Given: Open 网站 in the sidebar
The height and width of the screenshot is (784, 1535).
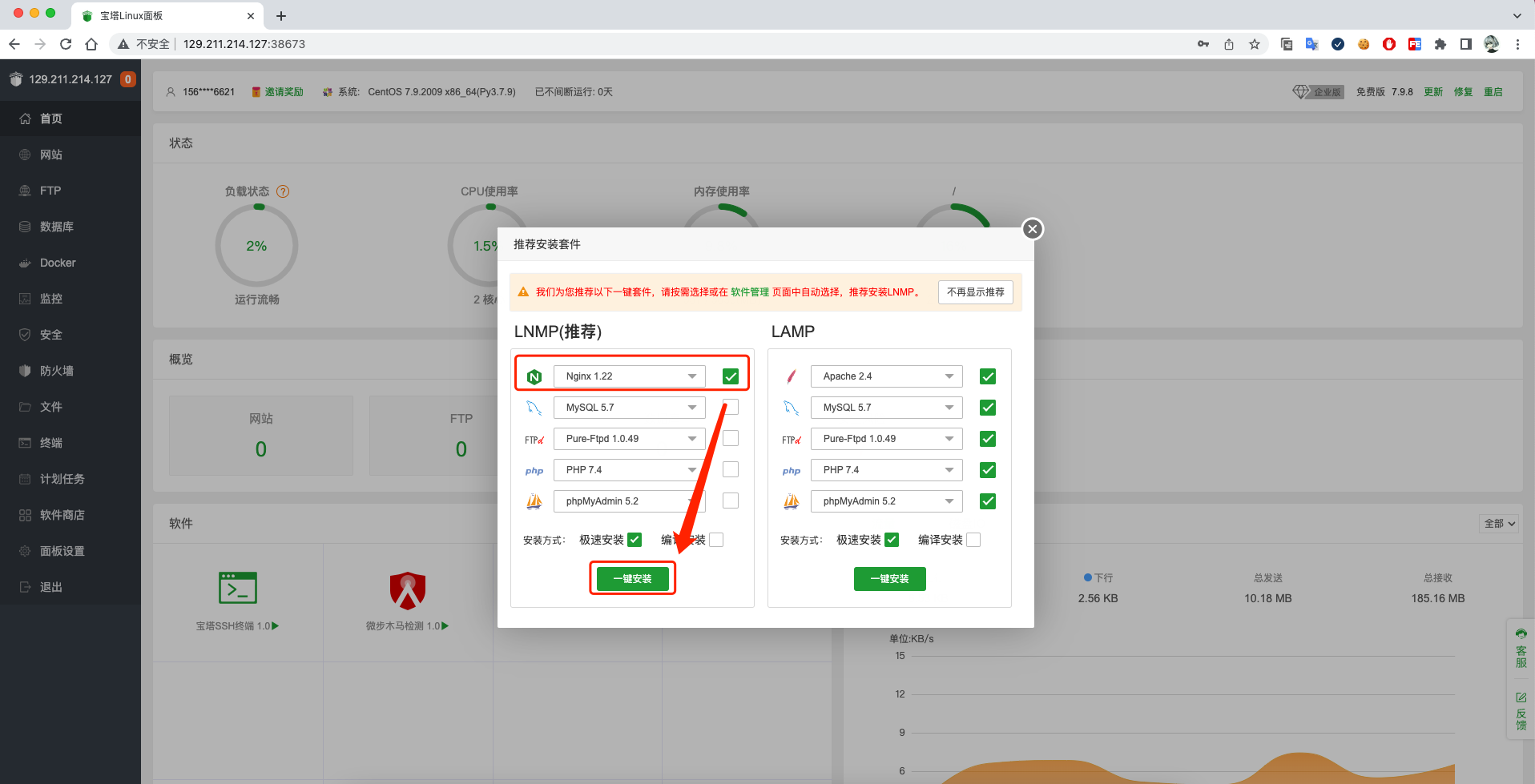Looking at the screenshot, I should 71,155.
